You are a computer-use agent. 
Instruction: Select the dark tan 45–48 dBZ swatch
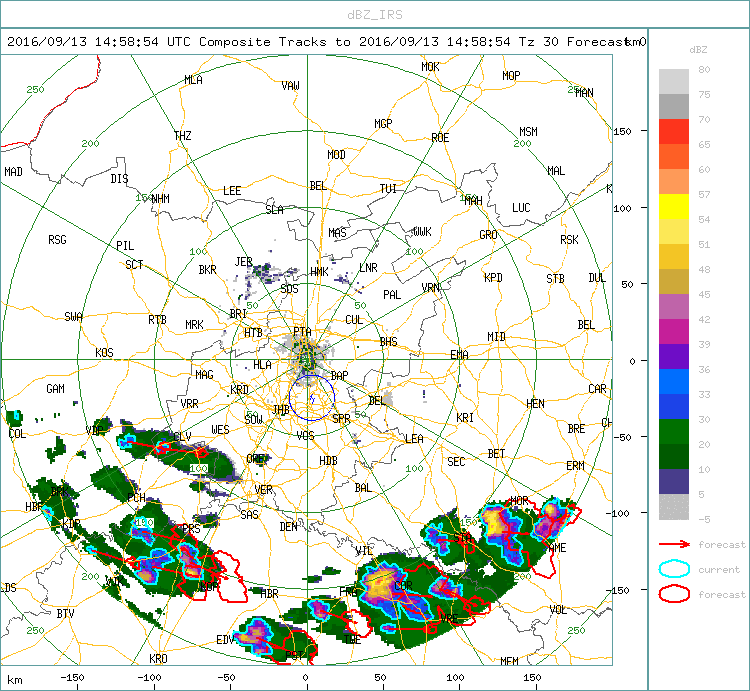674,282
